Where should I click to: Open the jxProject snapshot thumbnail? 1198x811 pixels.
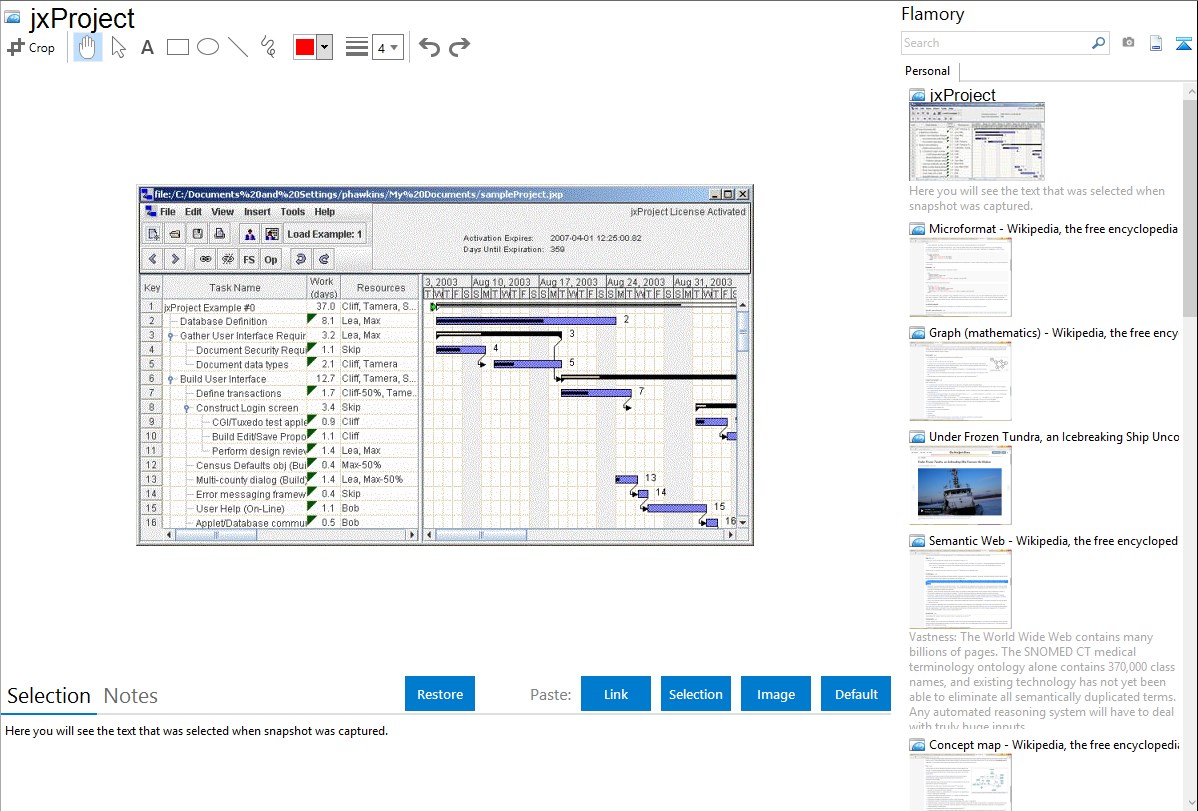[976, 141]
